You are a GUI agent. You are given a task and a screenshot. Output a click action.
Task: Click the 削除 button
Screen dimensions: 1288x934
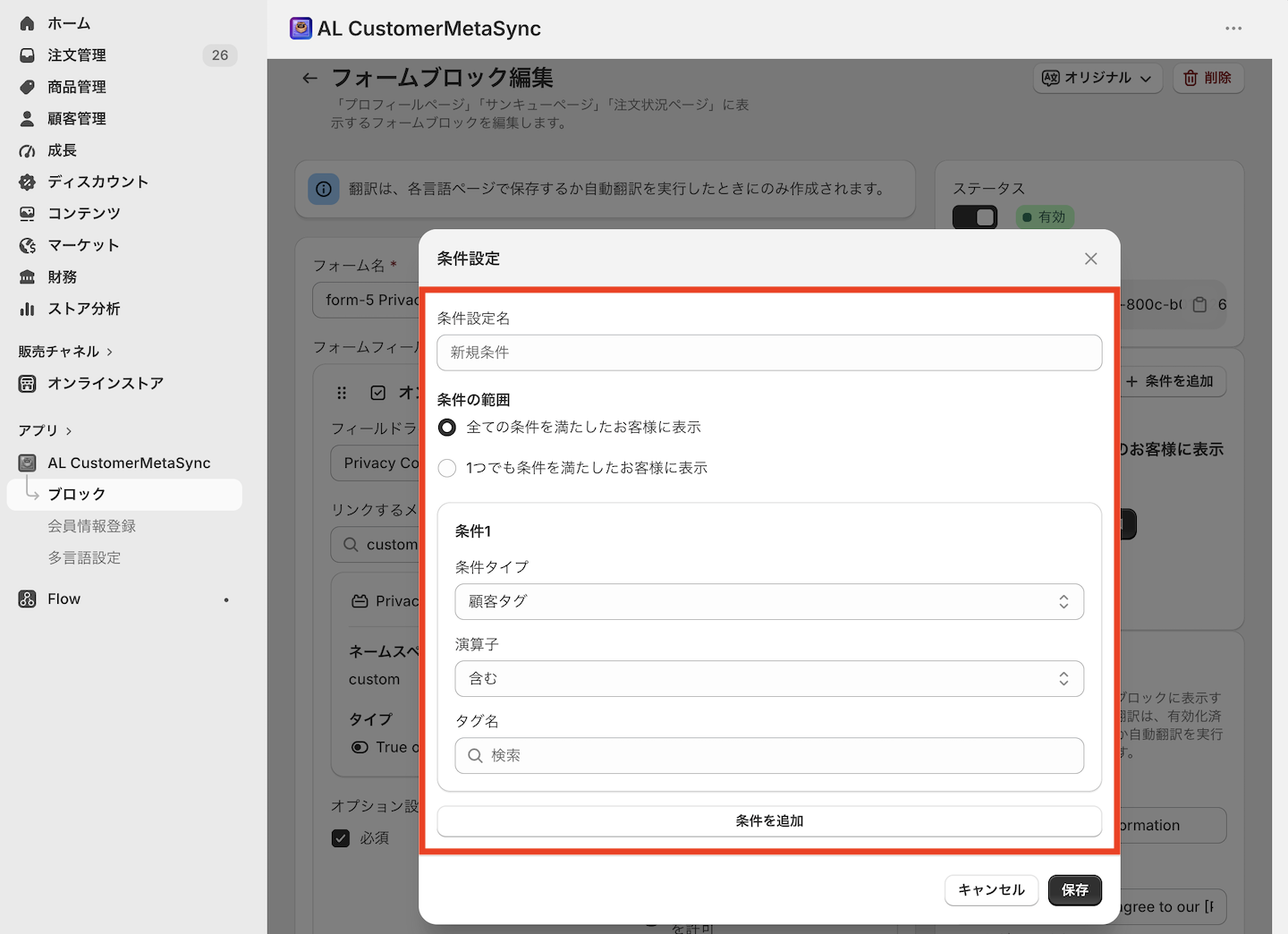coord(1207,79)
